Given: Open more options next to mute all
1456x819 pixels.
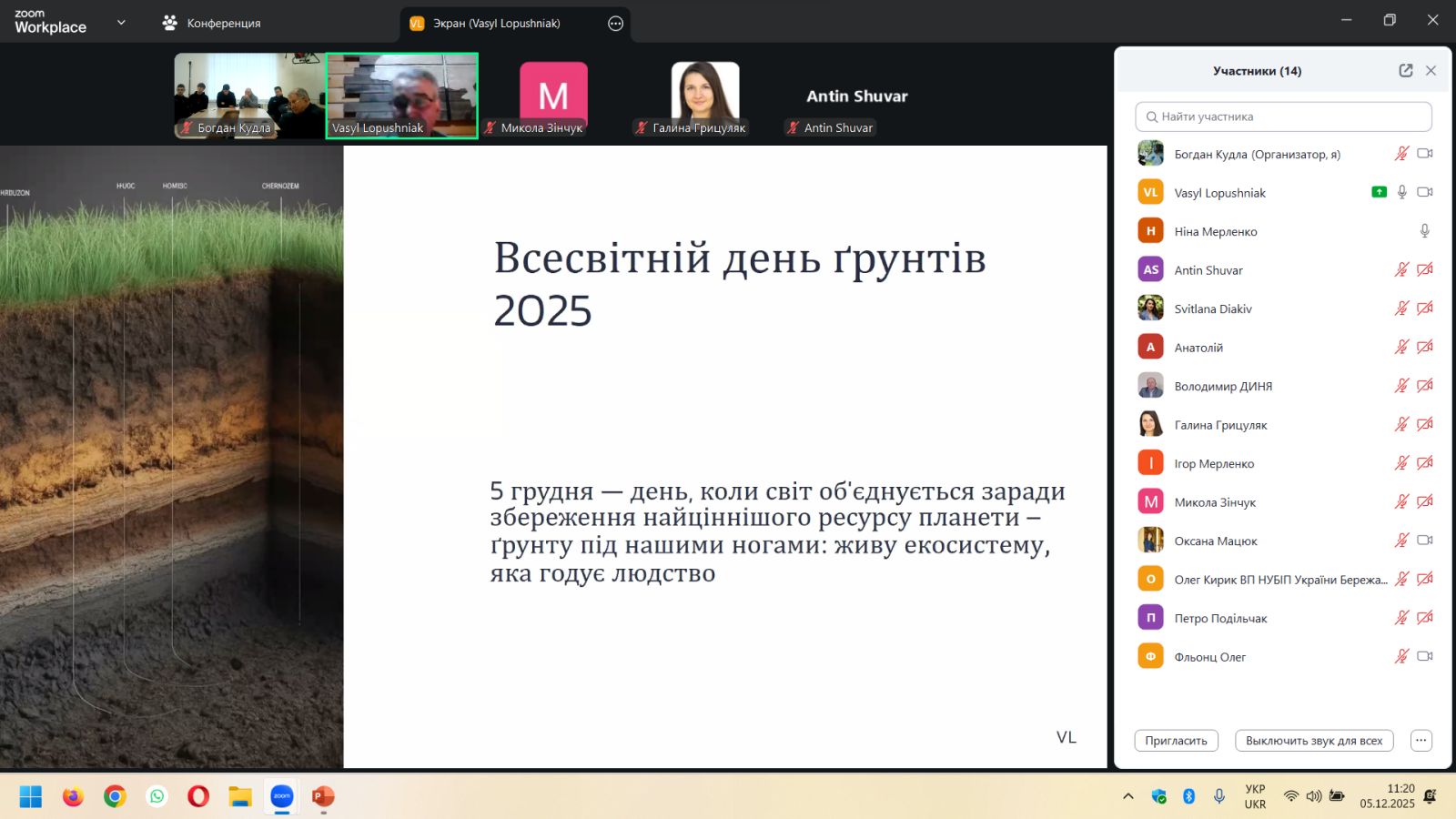Looking at the screenshot, I should click(x=1421, y=741).
